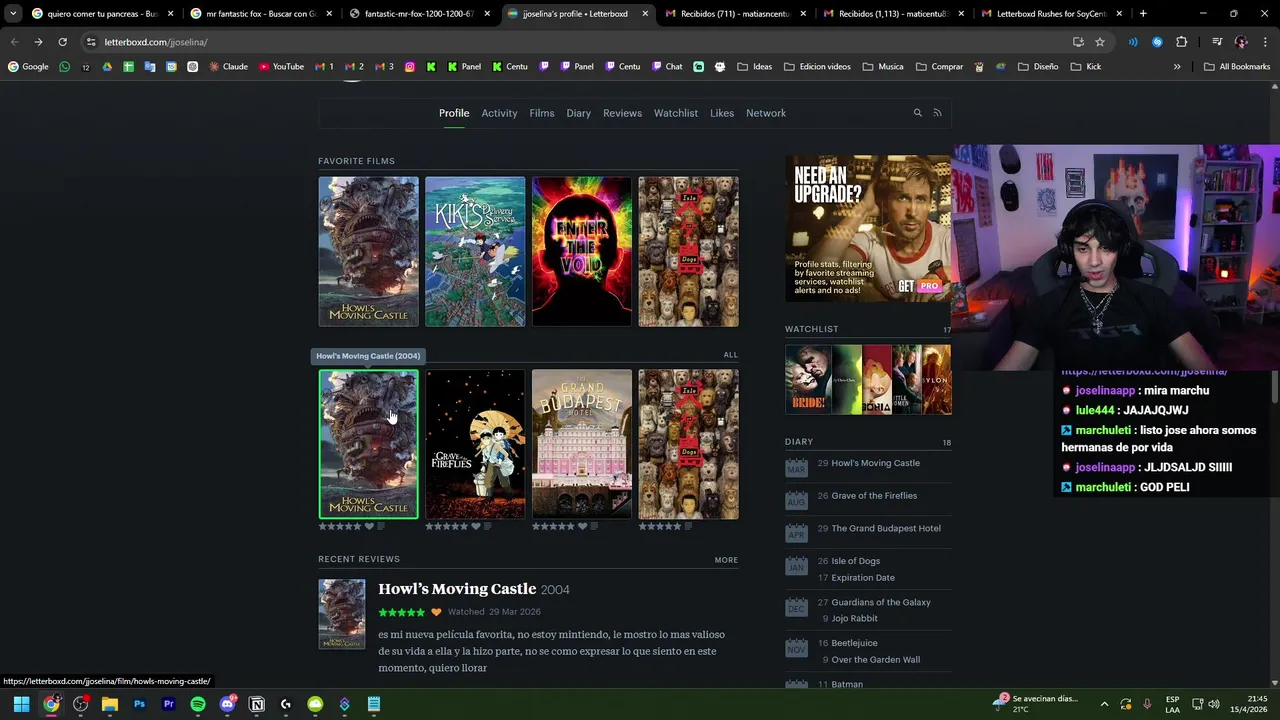Viewport: 1280px width, 720px height.
Task: Open Grave of the Fireflies diary entry
Action: [874, 496]
